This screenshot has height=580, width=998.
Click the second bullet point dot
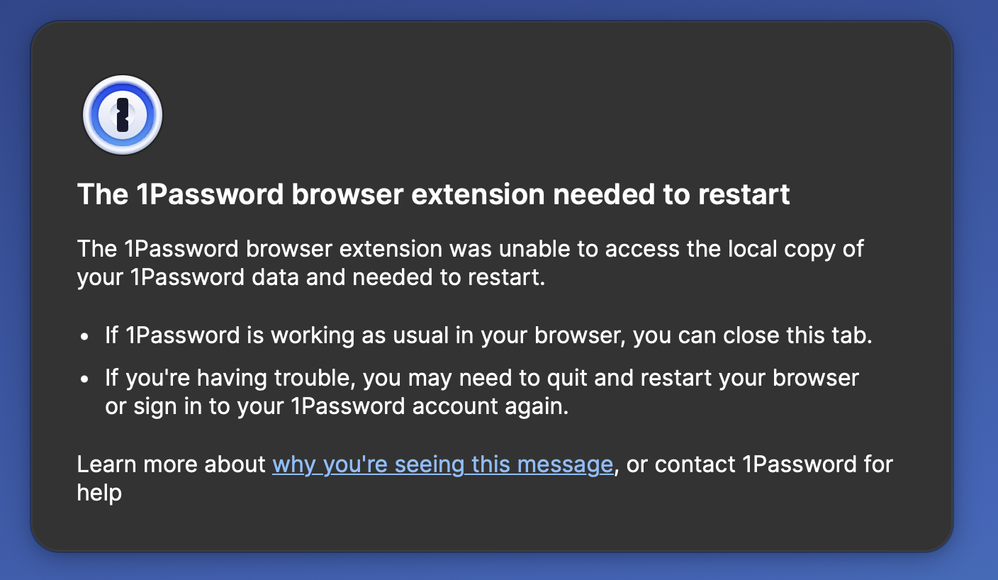85,380
